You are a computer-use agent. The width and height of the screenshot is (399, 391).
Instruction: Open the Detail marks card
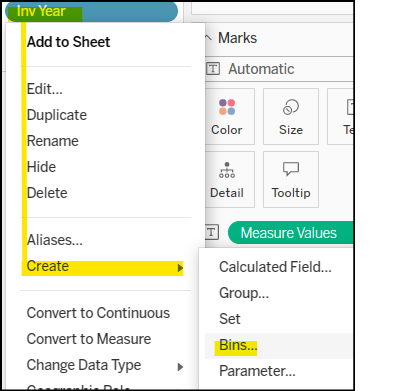229,179
